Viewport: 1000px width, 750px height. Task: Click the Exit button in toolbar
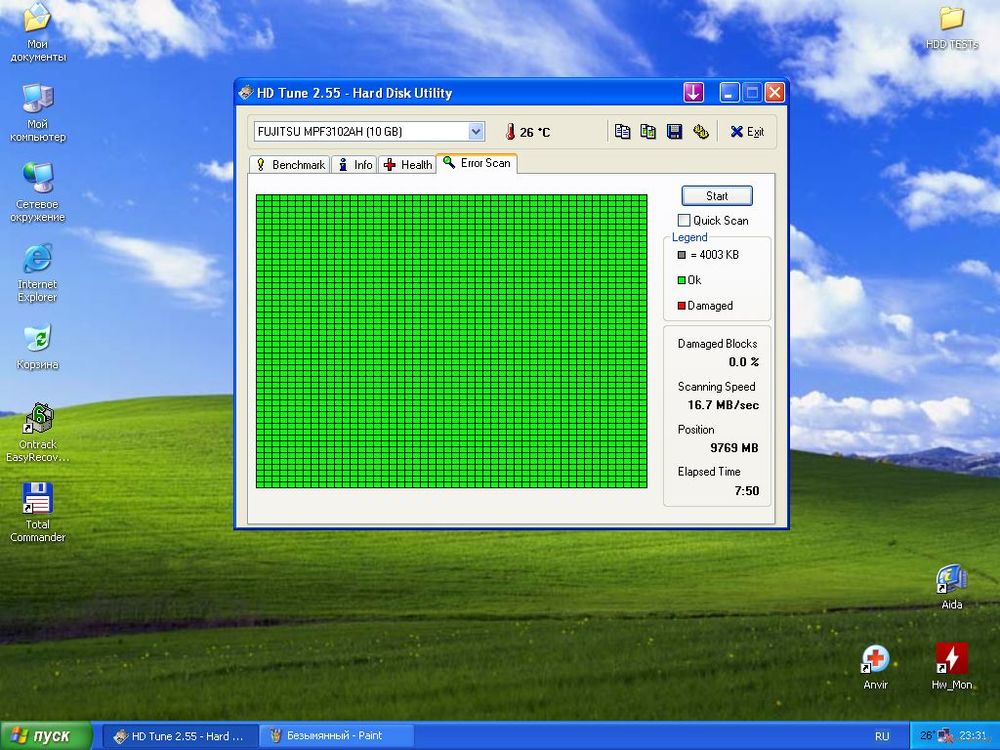[746, 132]
